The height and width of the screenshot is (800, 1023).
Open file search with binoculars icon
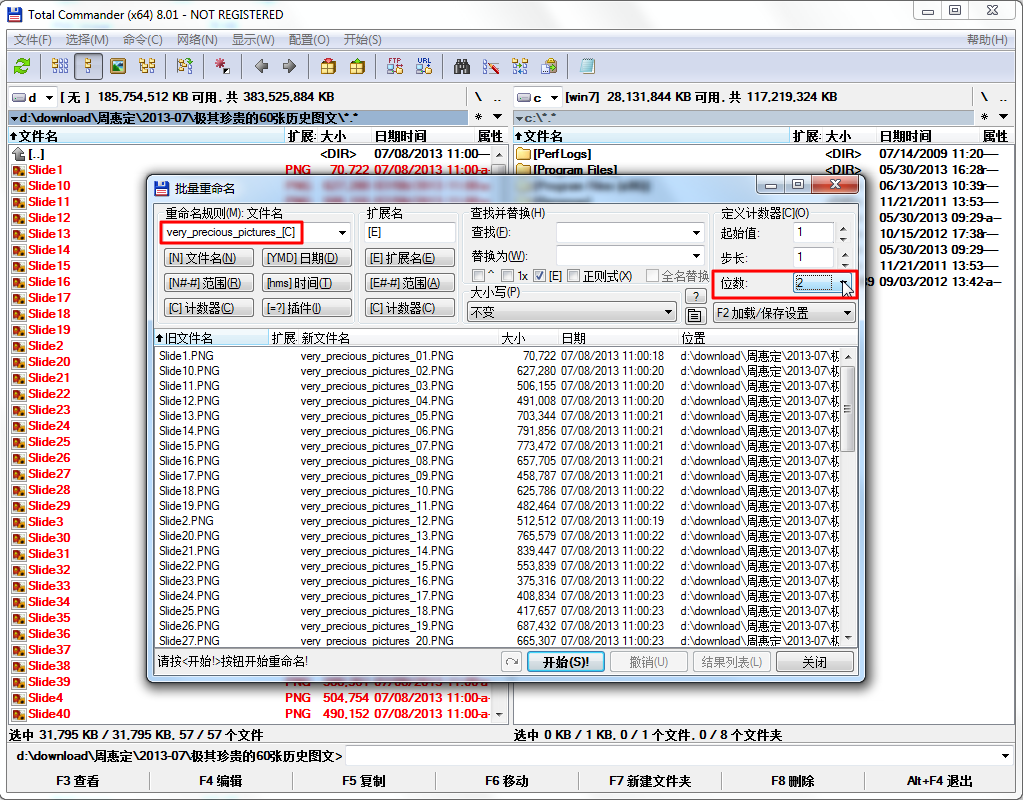(462, 66)
